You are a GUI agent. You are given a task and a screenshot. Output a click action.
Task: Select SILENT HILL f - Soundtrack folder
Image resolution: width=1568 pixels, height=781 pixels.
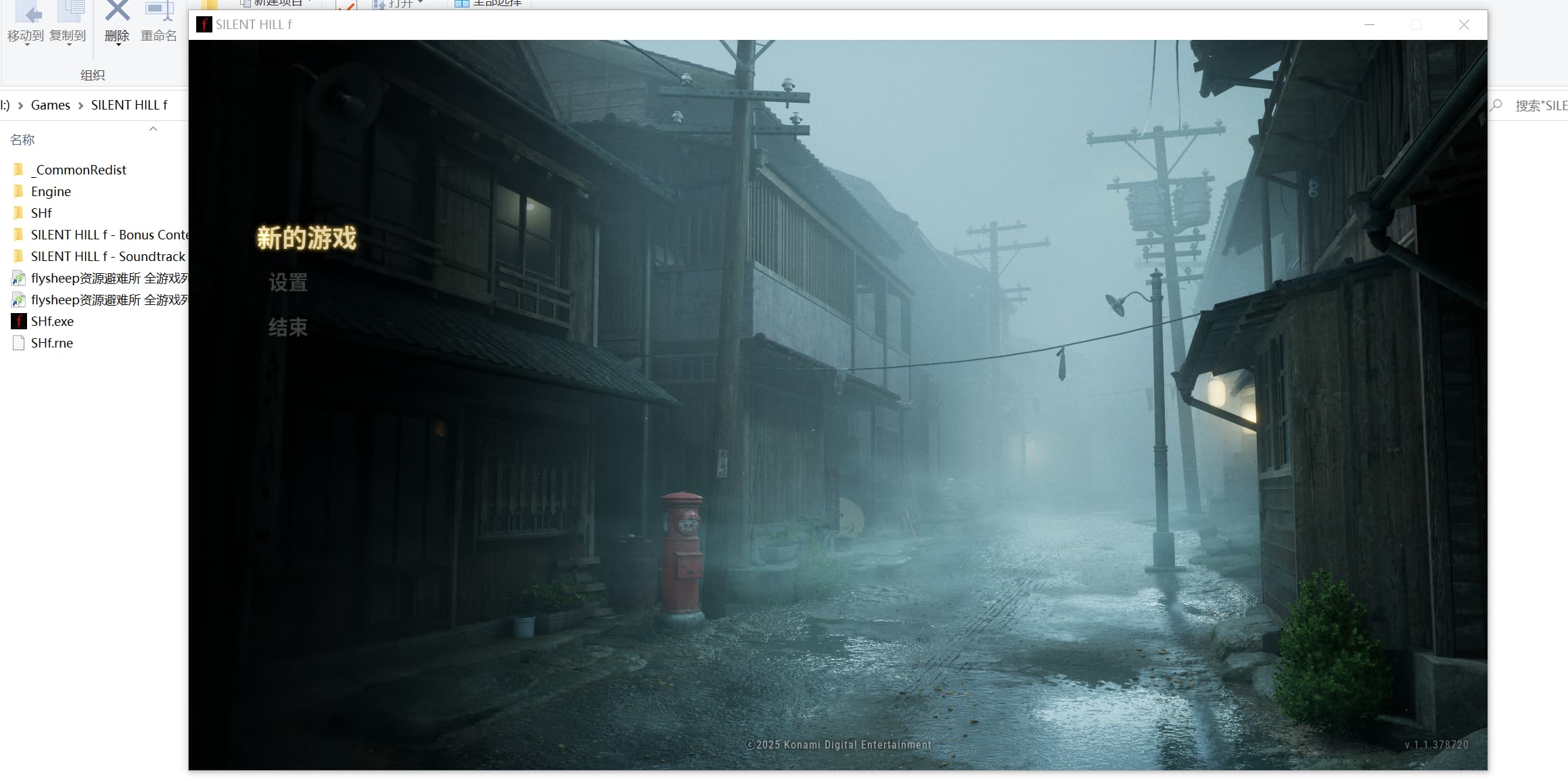pos(108,256)
